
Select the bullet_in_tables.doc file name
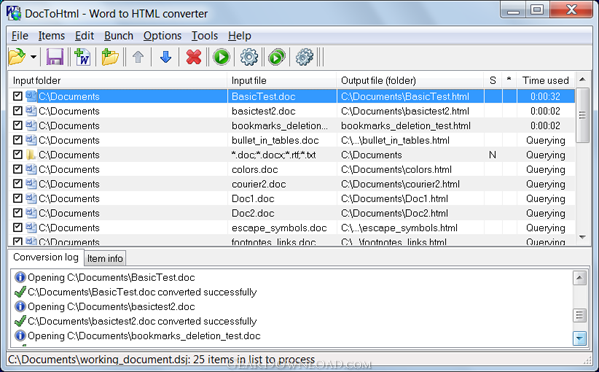tap(275, 140)
